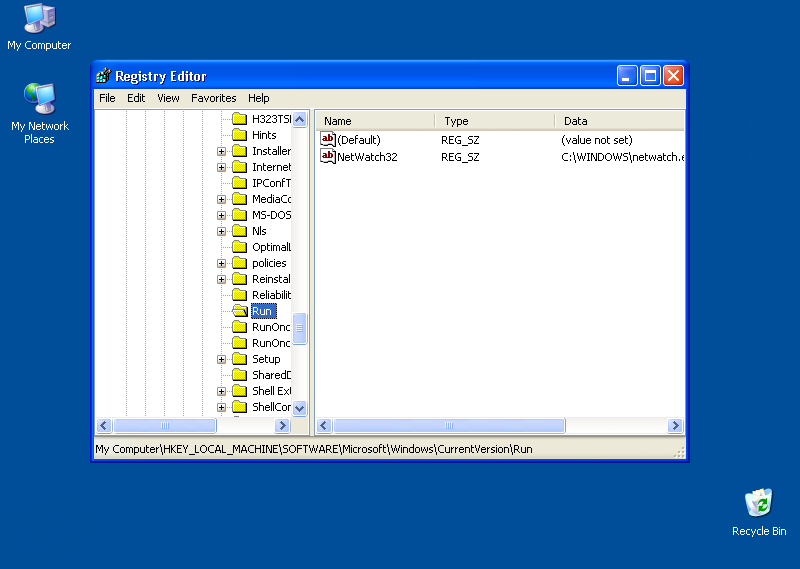800x569 pixels.
Task: Click REG_SZ type in (Default) row
Action: [460, 140]
